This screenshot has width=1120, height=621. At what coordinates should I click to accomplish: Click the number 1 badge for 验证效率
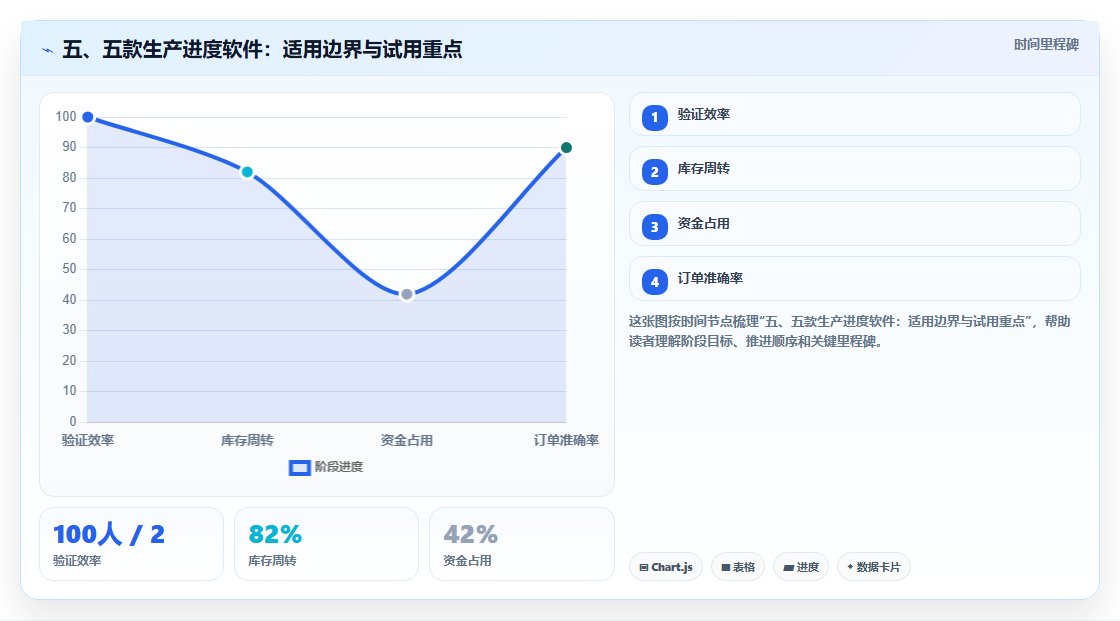654,118
